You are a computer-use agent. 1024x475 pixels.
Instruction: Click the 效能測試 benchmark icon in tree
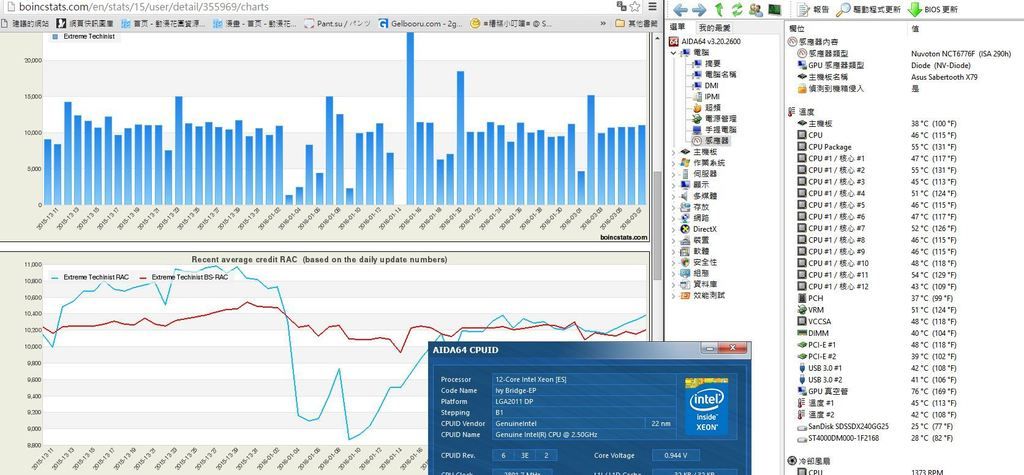(x=685, y=295)
